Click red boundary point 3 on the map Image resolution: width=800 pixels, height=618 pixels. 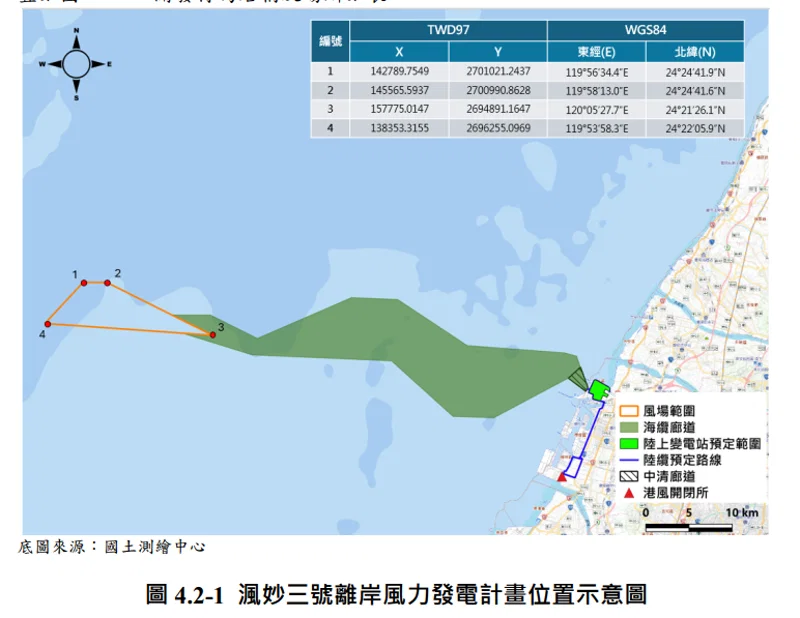(x=213, y=335)
